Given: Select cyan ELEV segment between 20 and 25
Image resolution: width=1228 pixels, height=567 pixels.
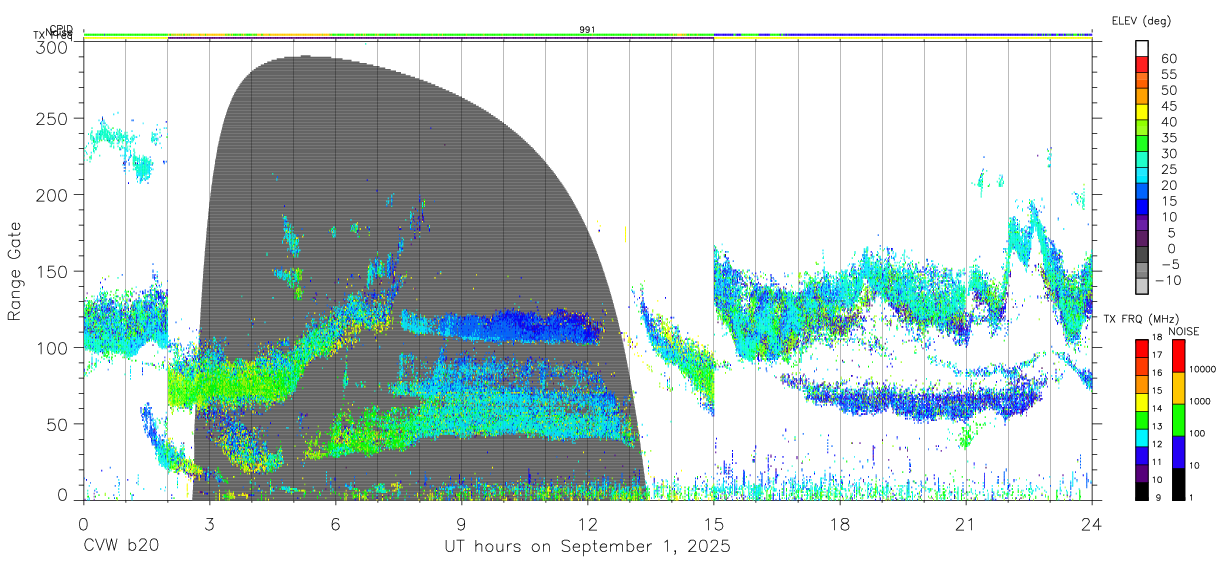Looking at the screenshot, I should coord(1142,176).
